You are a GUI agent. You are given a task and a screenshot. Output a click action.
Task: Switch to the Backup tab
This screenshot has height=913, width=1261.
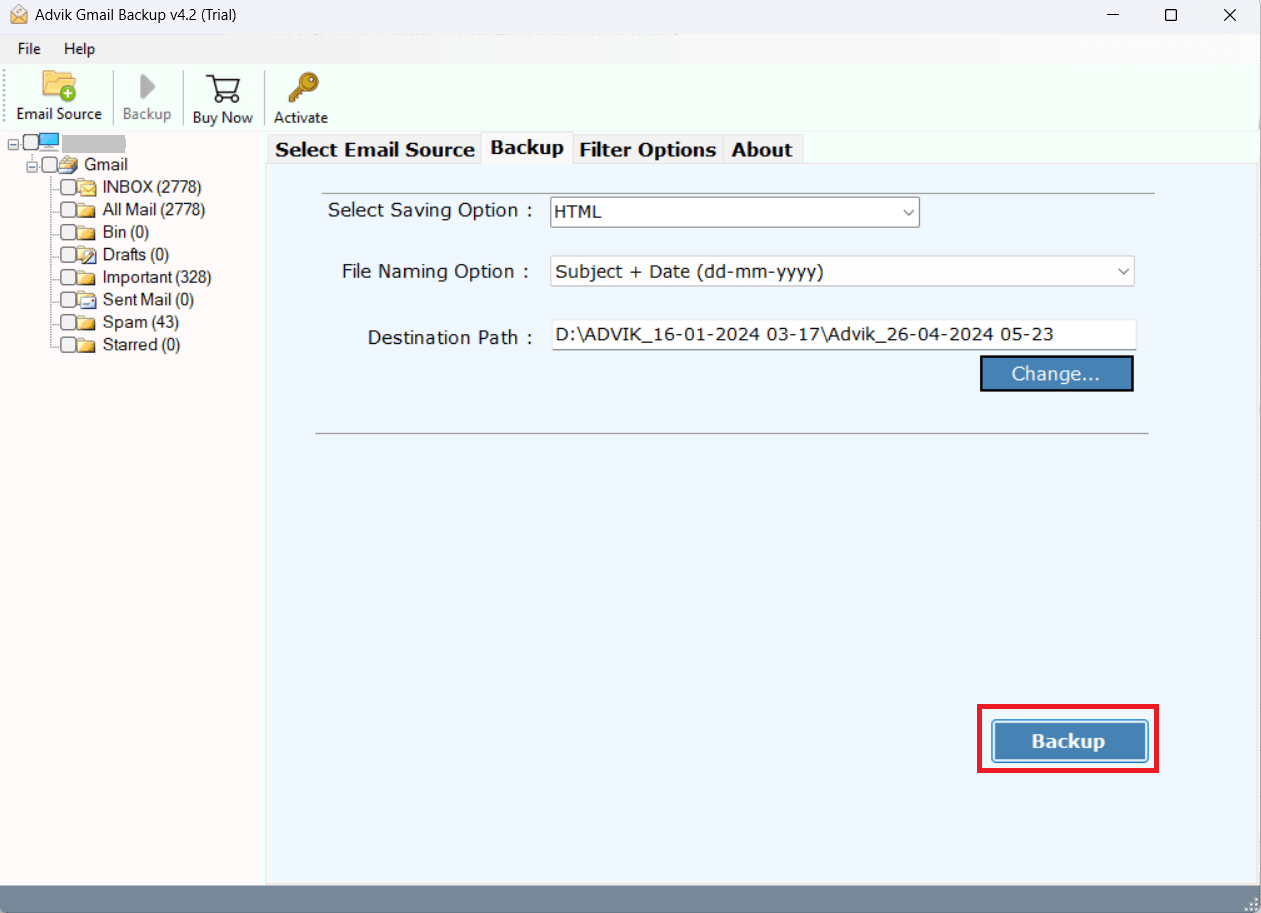tap(527, 147)
